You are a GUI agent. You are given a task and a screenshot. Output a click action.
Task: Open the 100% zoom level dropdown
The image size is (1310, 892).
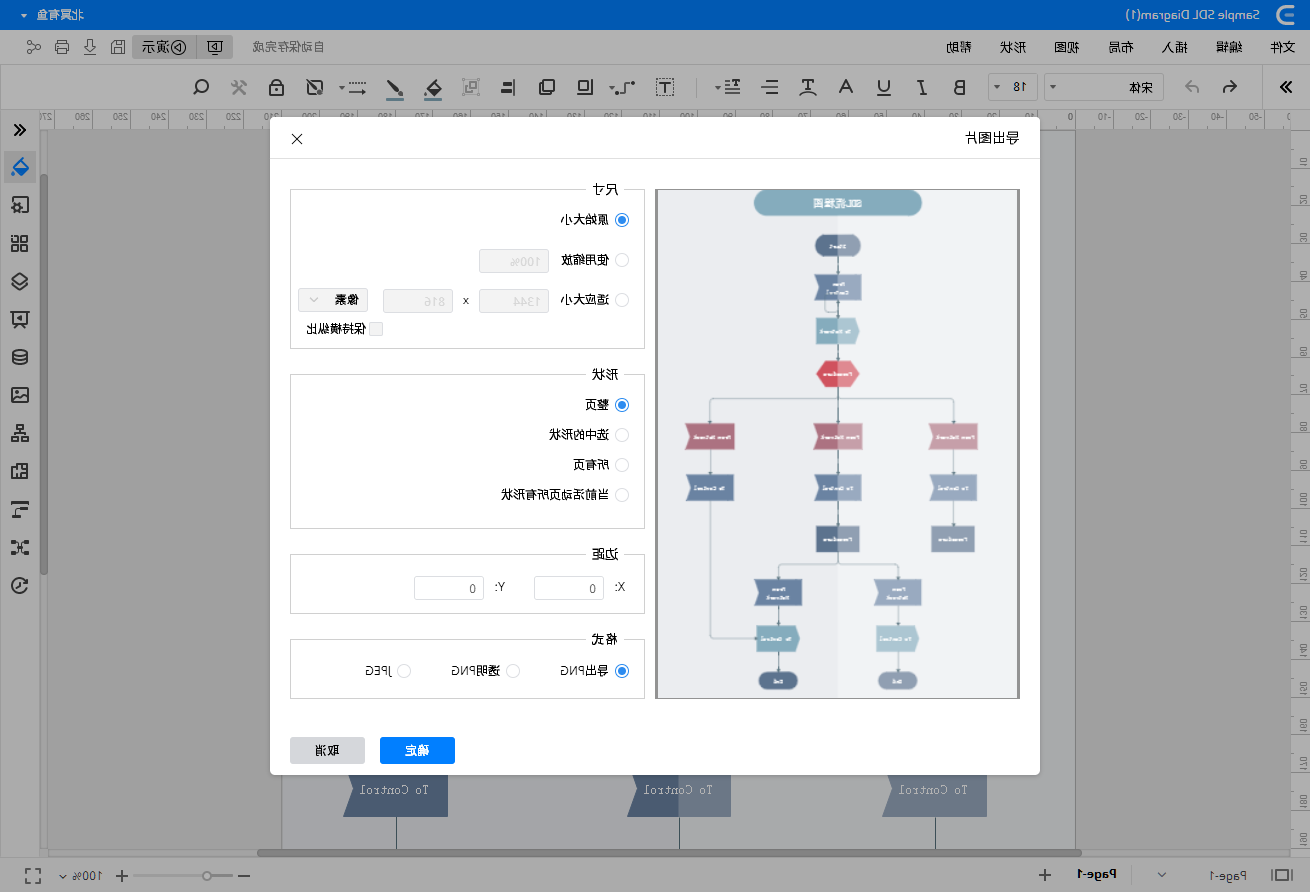pos(82,875)
